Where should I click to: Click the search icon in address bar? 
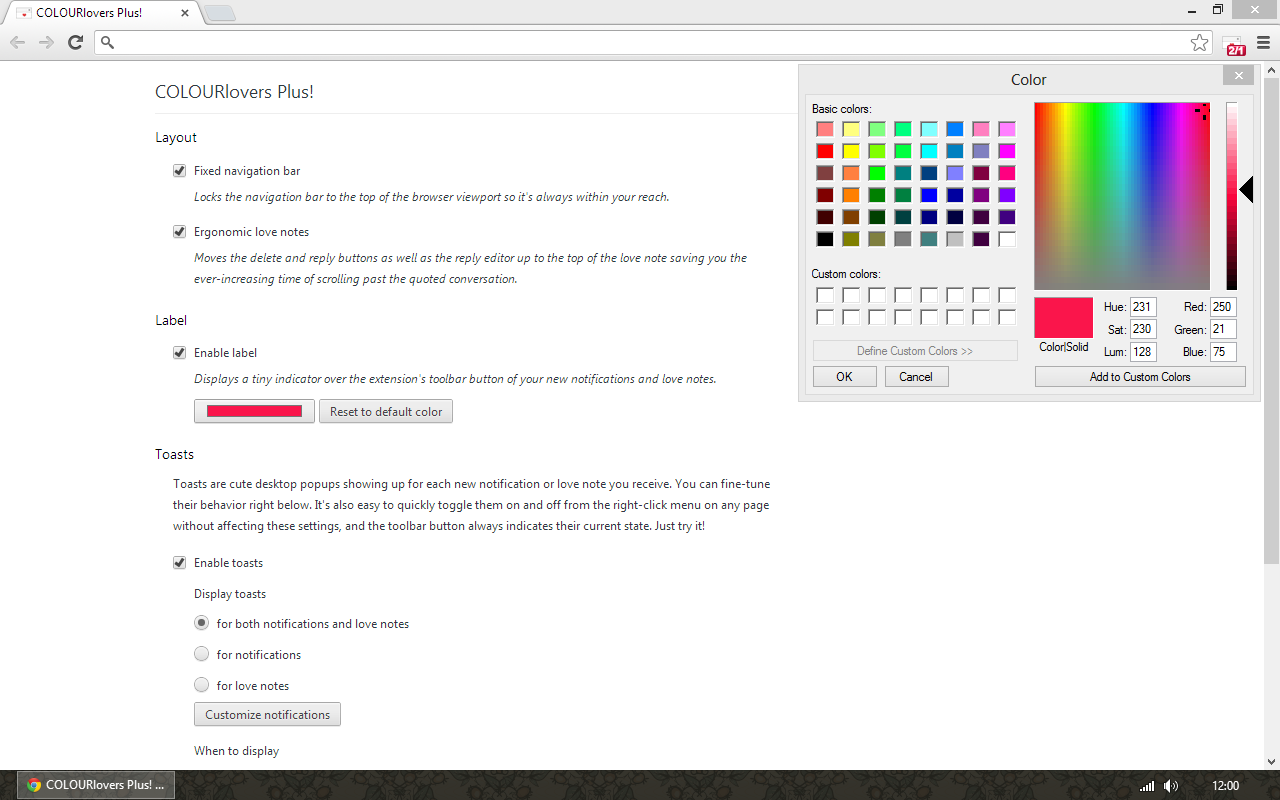click(x=108, y=42)
